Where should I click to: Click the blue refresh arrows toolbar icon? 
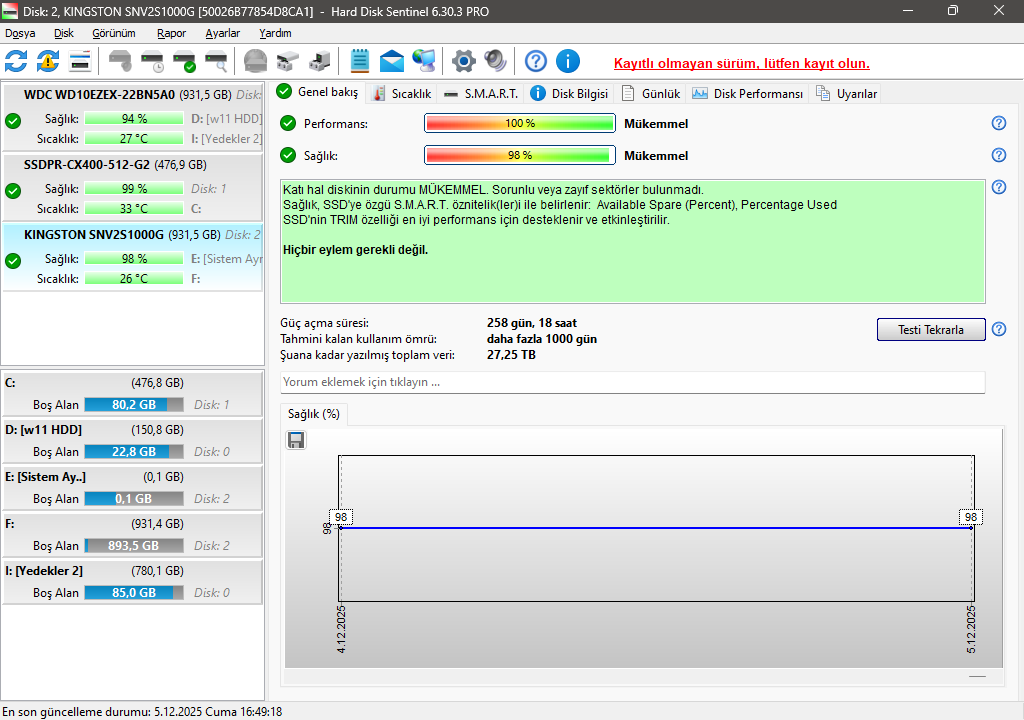click(x=16, y=61)
